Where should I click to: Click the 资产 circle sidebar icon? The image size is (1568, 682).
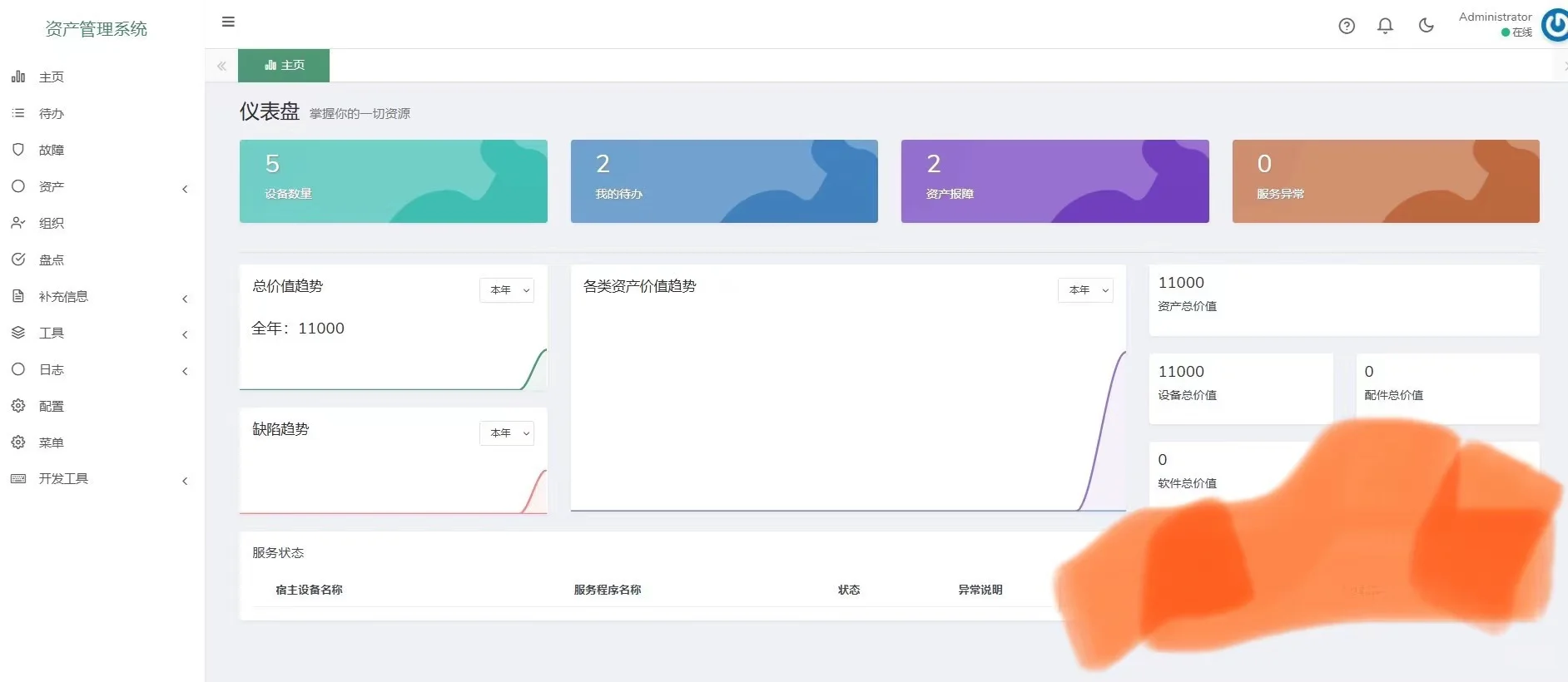click(18, 186)
